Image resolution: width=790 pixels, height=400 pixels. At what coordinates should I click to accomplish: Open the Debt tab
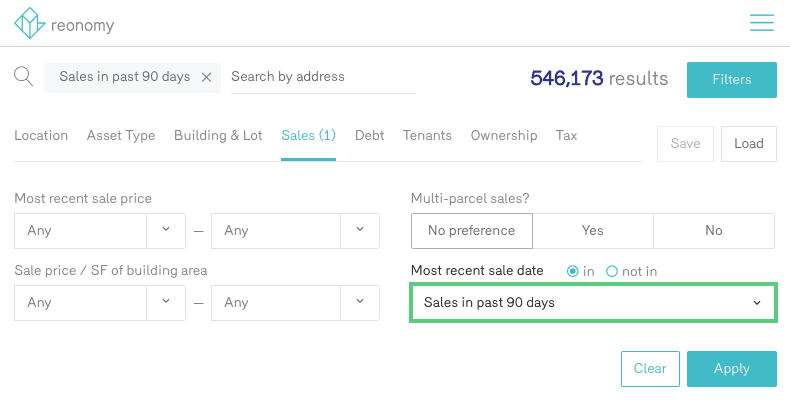tap(369, 135)
